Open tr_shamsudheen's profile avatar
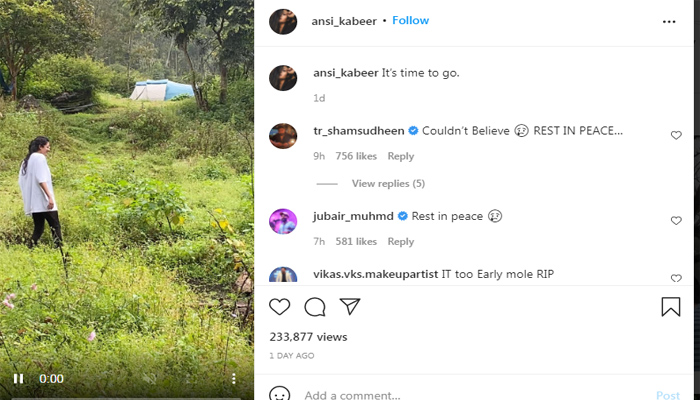This screenshot has height=400, width=700. pos(283,136)
